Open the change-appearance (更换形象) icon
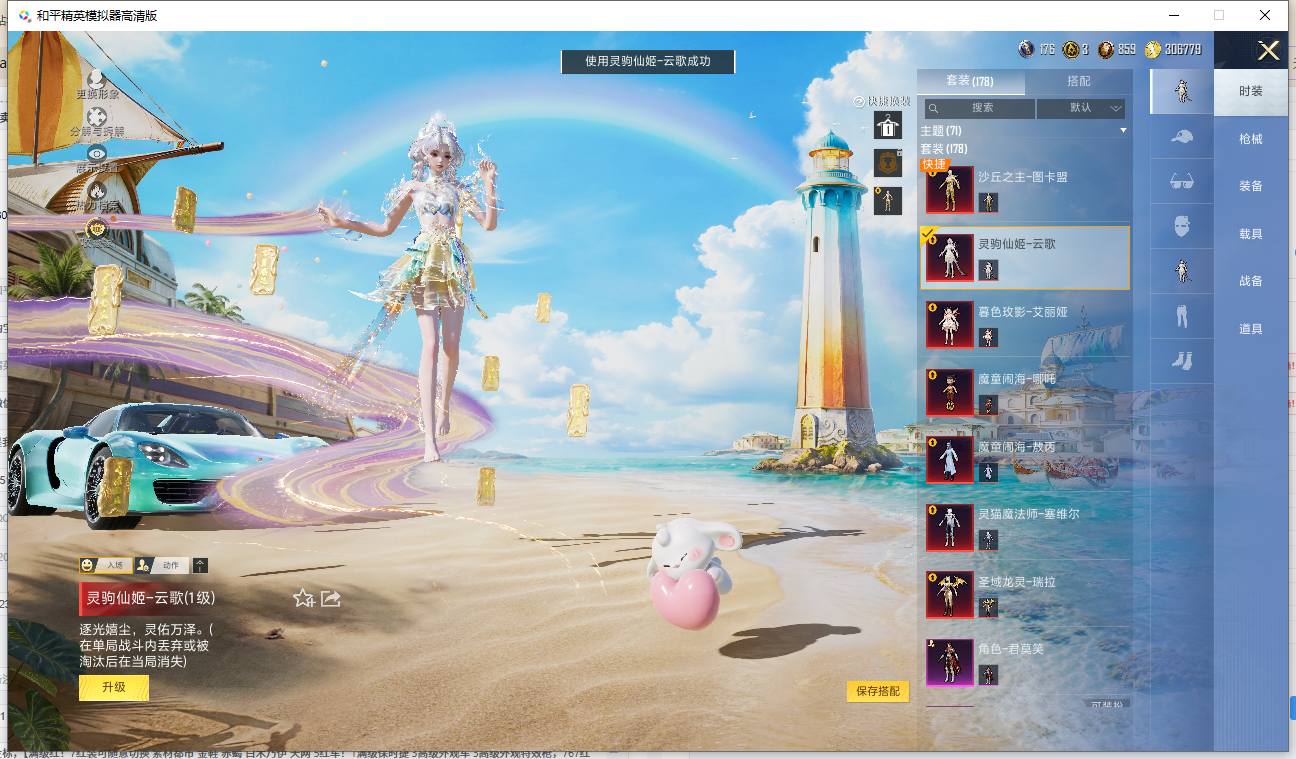 (x=97, y=78)
